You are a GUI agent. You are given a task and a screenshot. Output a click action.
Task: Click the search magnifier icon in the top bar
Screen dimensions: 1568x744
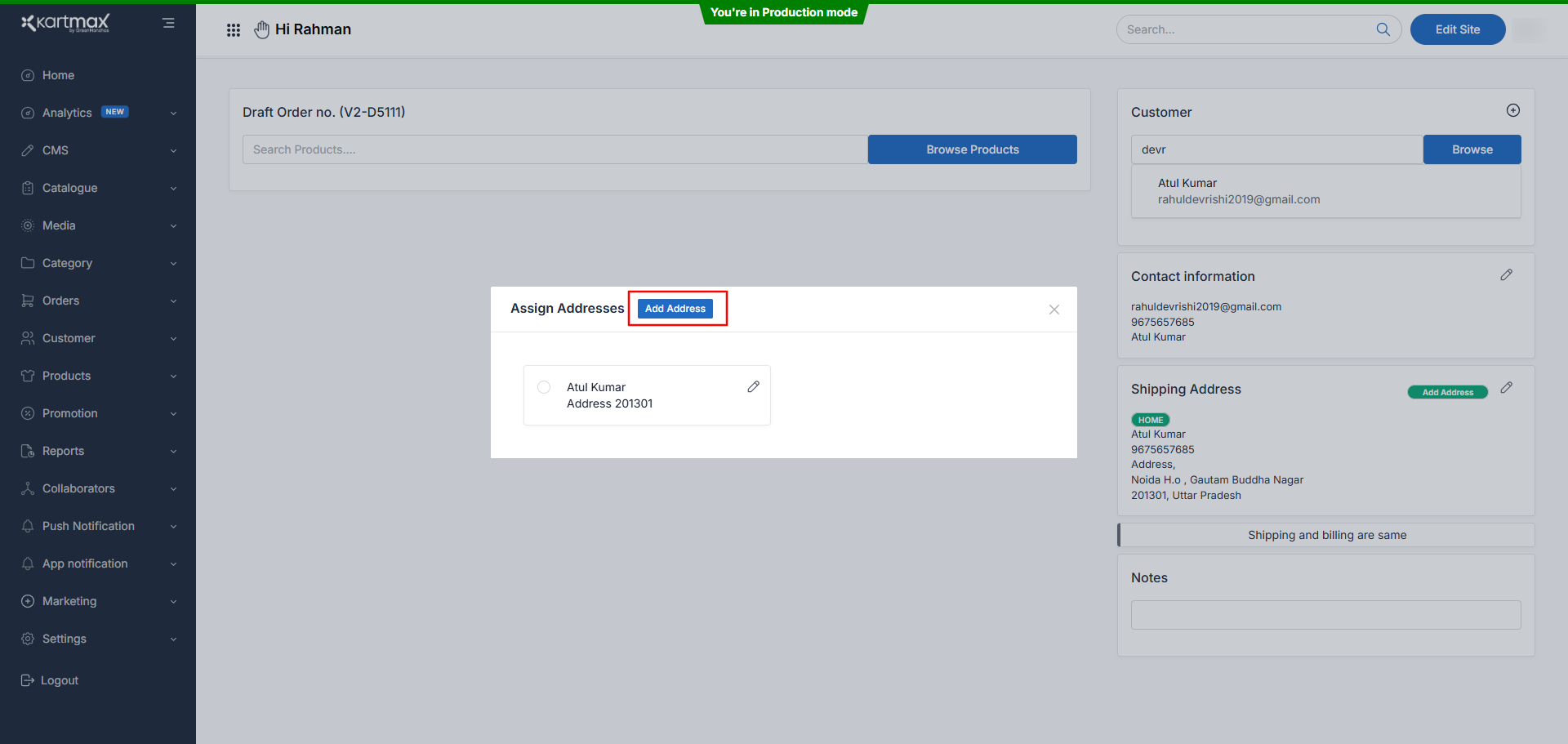coord(1383,29)
